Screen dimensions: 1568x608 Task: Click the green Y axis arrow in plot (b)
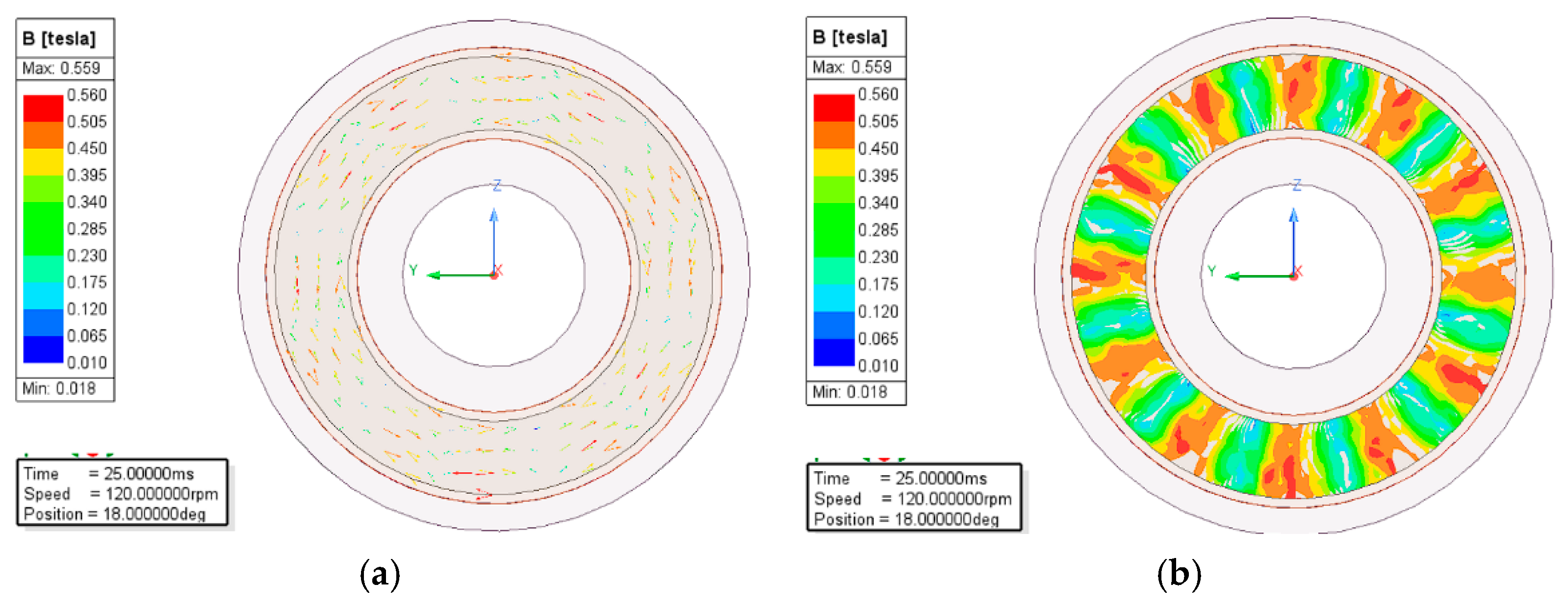[x=1254, y=277]
